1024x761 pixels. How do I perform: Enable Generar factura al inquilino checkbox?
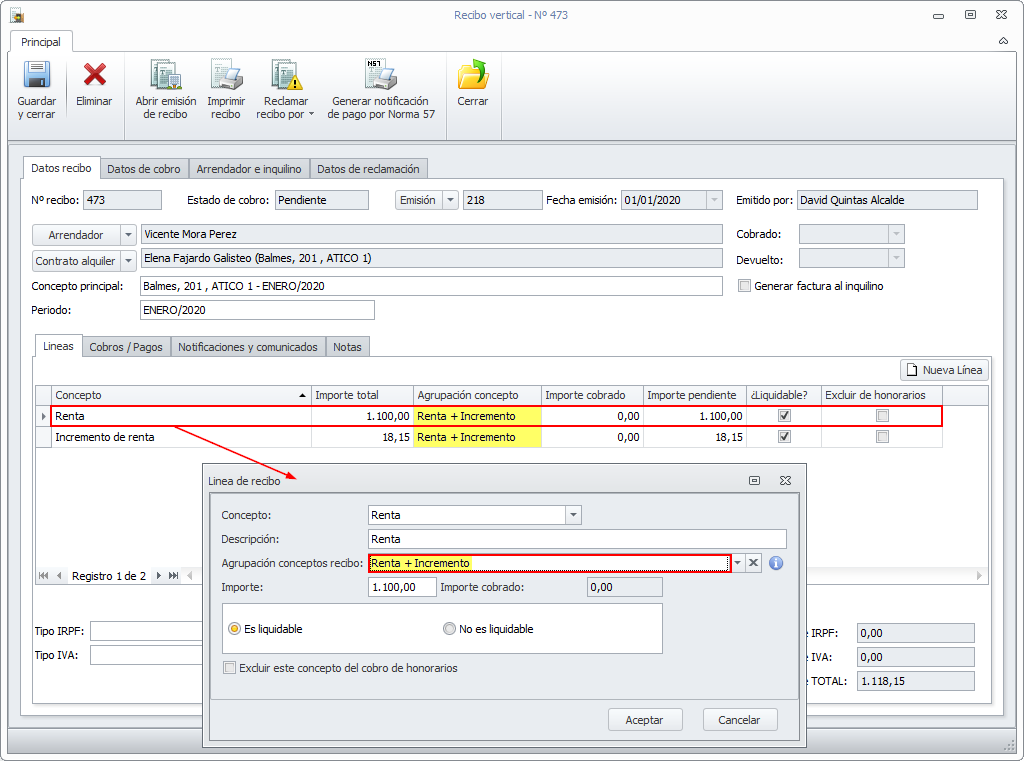click(744, 286)
